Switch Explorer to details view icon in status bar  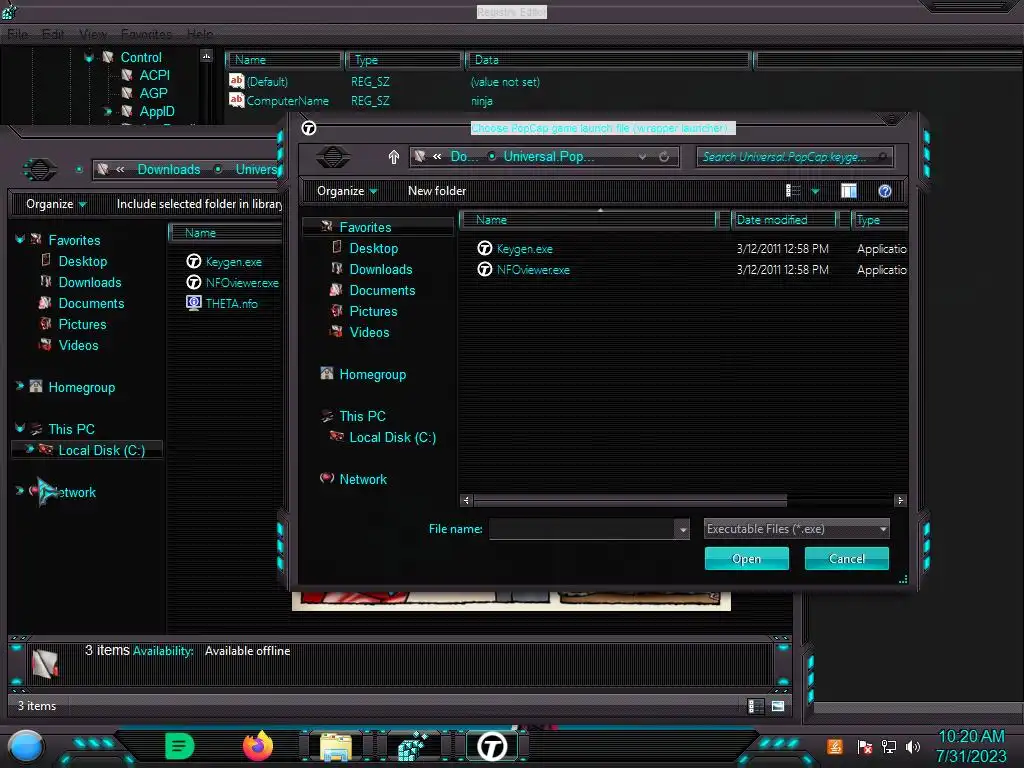coord(756,706)
